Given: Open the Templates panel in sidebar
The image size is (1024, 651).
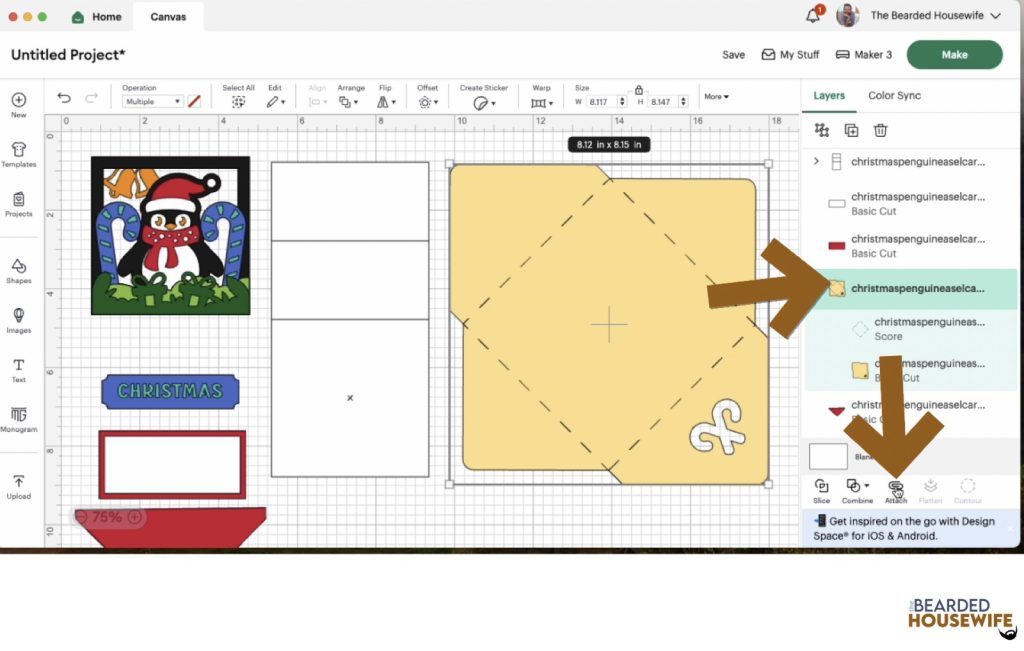Looking at the screenshot, I should coord(18,154).
